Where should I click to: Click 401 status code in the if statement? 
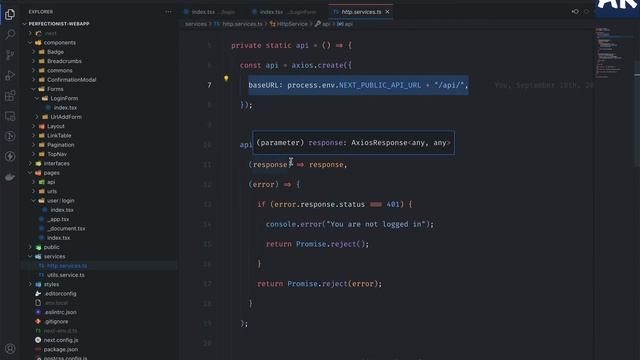[x=393, y=204]
